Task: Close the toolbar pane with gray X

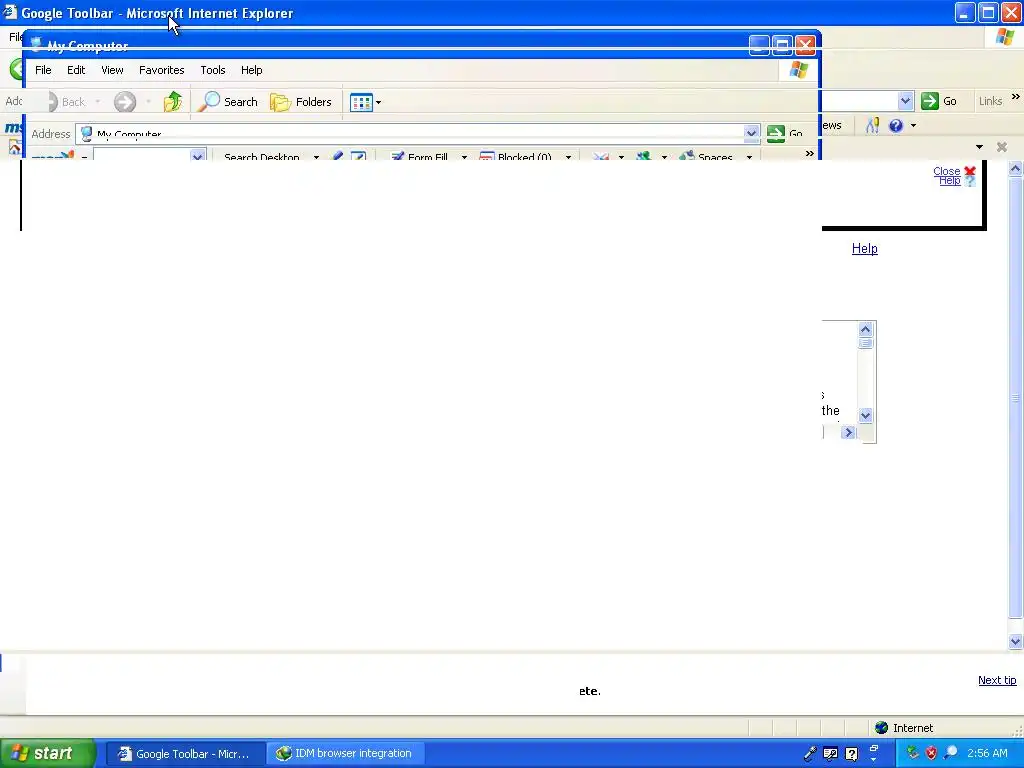Action: click(x=1002, y=147)
